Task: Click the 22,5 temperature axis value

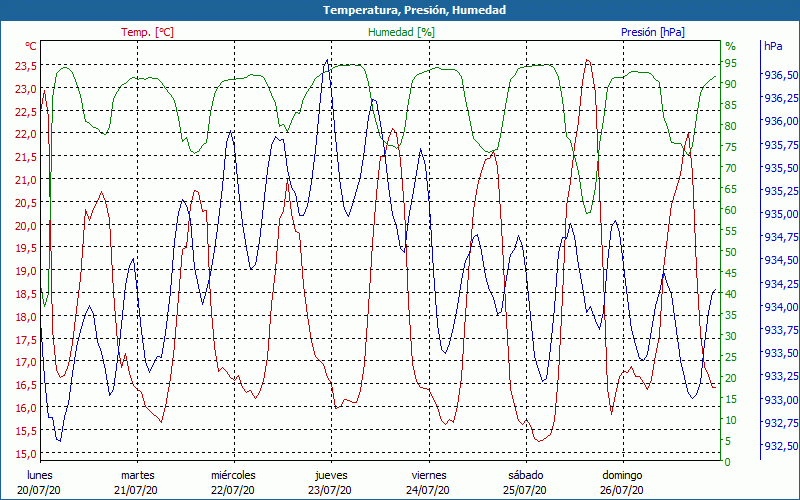Action: 25,111
